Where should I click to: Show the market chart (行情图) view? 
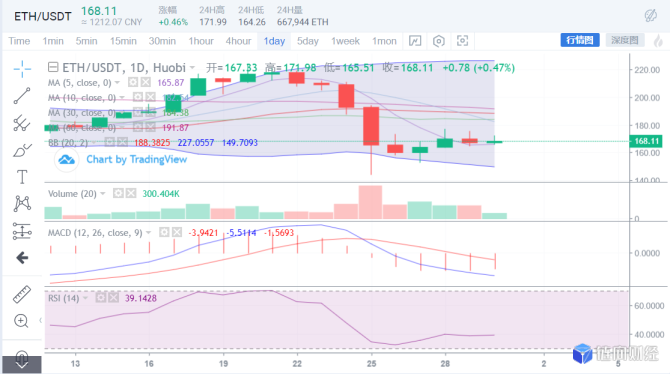pyautogui.click(x=580, y=40)
